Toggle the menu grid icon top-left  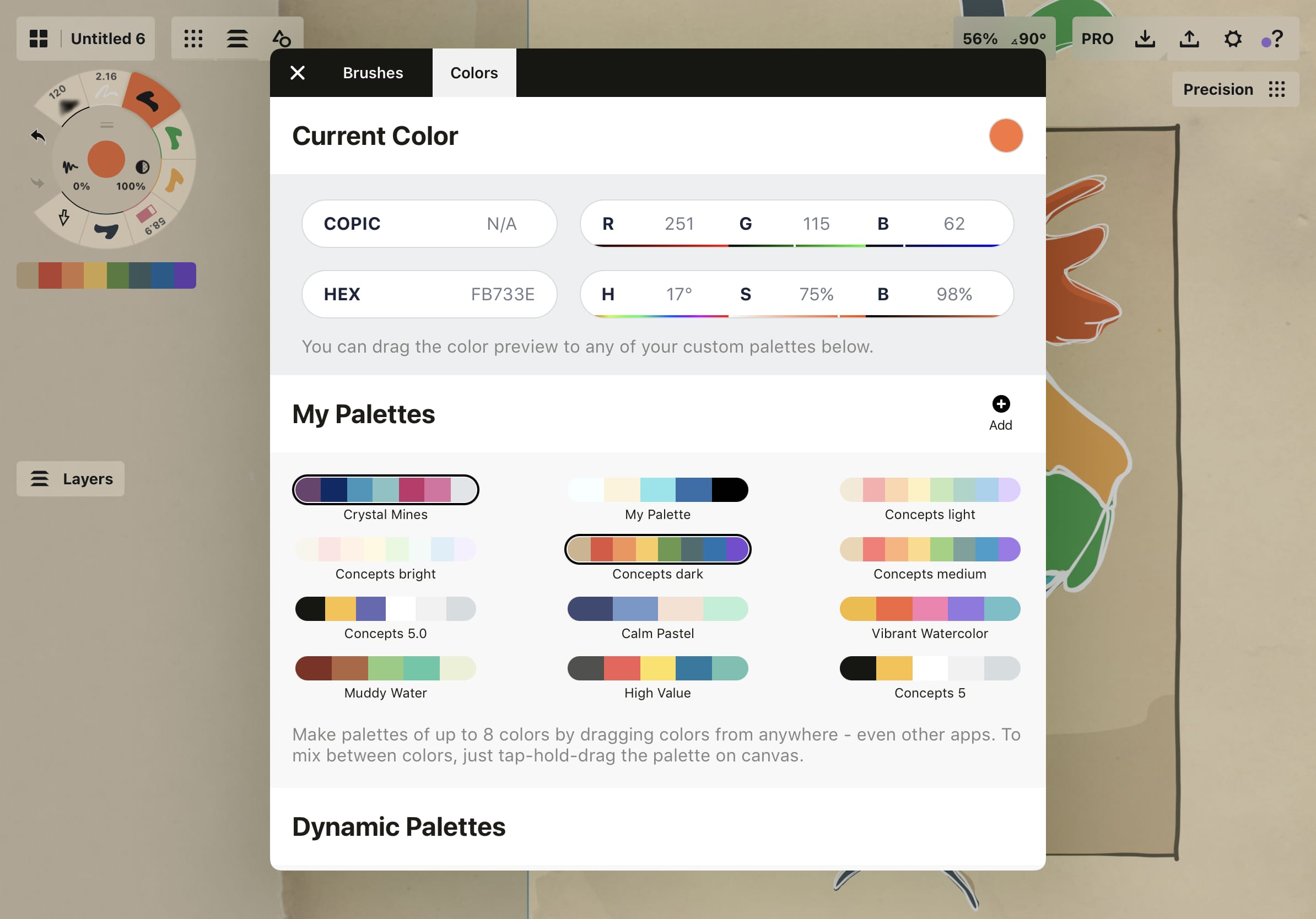point(37,37)
